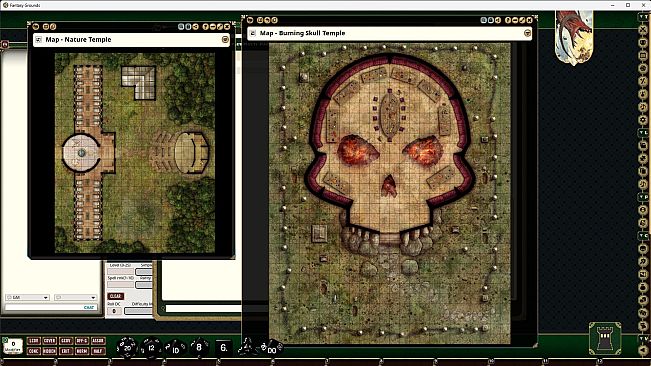Click the second icon in Nature Temple left toolbar

click(x=46, y=27)
